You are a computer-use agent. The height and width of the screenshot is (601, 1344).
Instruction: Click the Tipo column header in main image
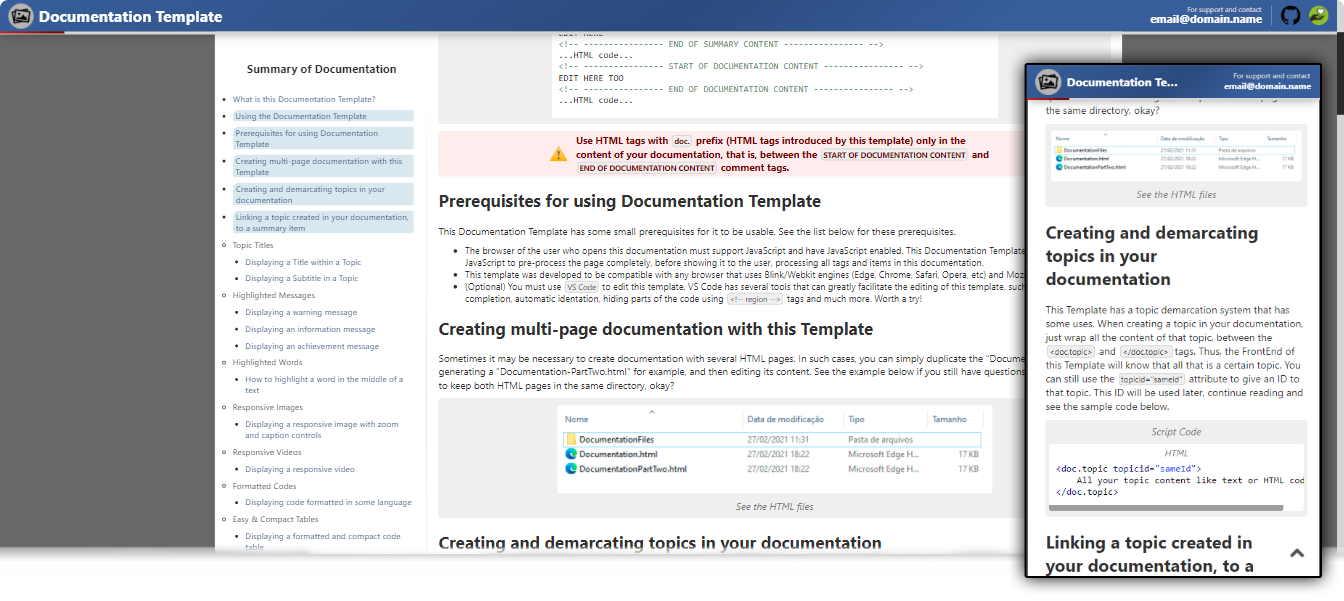point(857,420)
